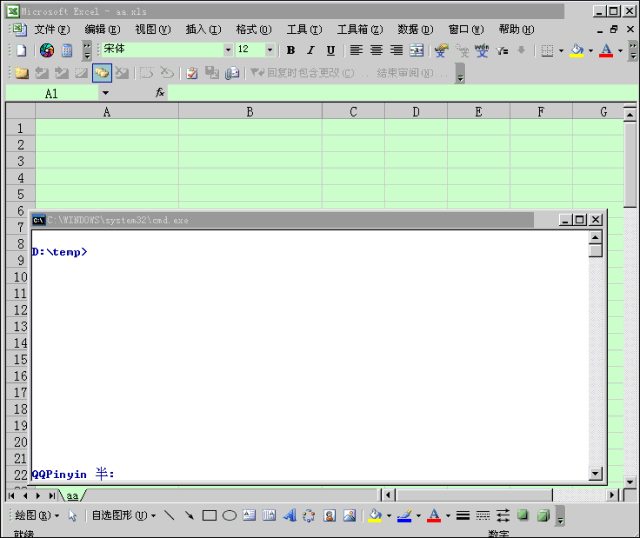Select the Line drawing tool
640x538 pixels.
(x=169, y=516)
